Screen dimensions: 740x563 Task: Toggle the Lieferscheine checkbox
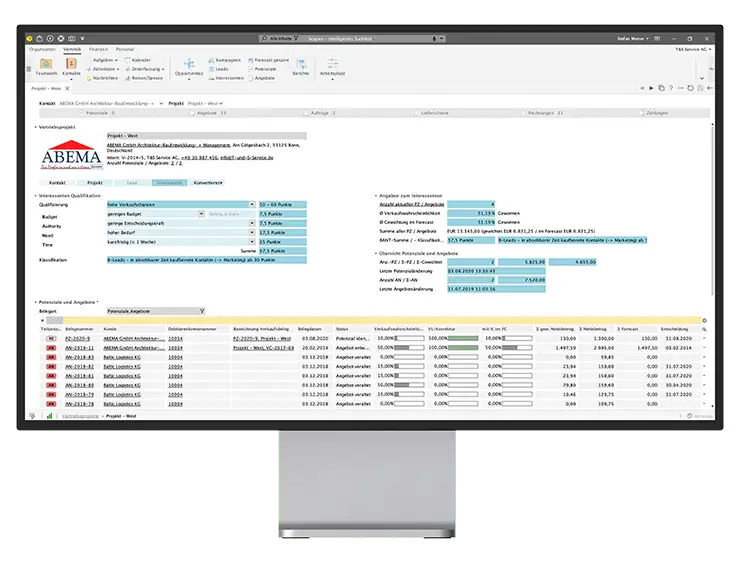[417, 113]
